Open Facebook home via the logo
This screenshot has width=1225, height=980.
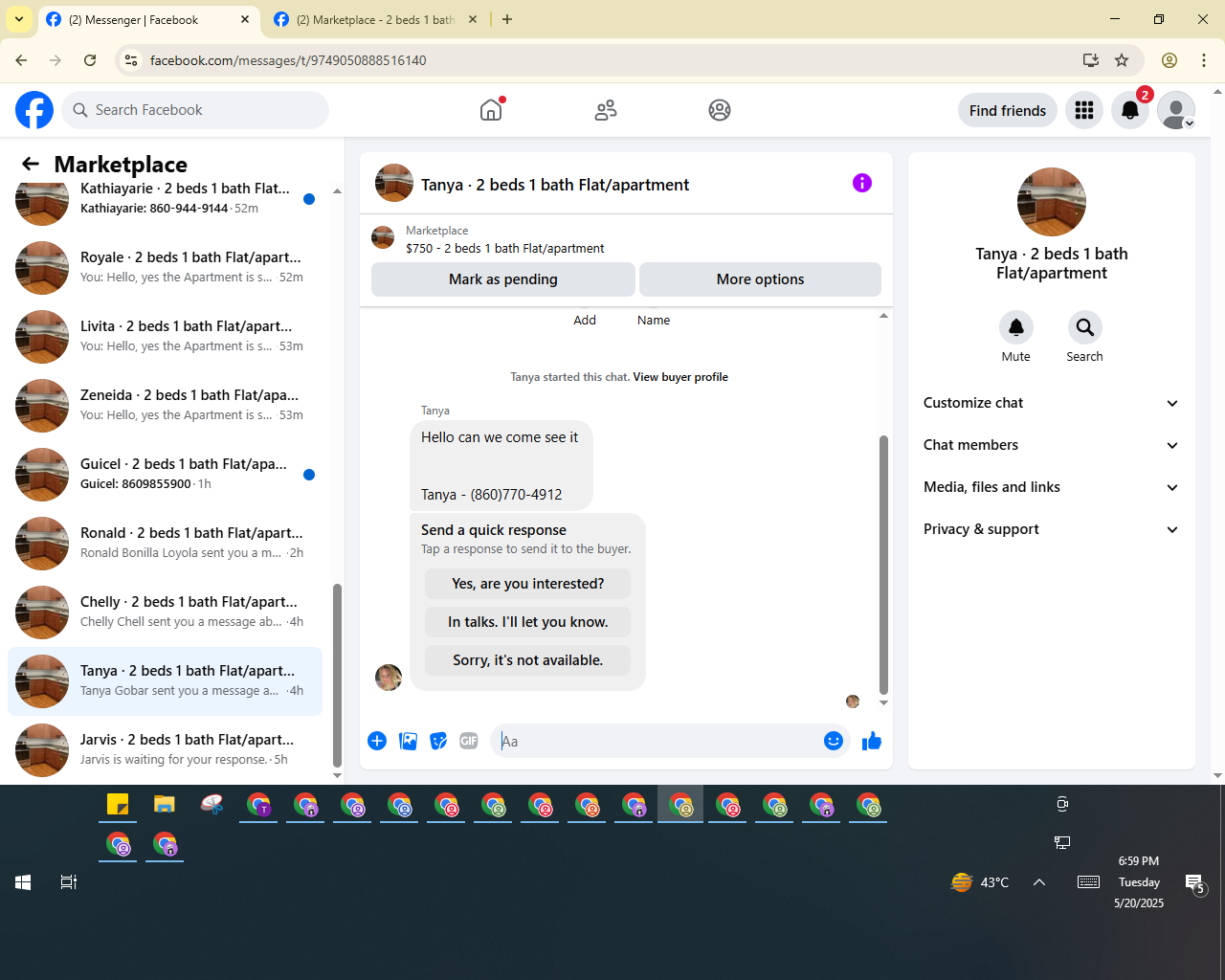click(x=34, y=110)
